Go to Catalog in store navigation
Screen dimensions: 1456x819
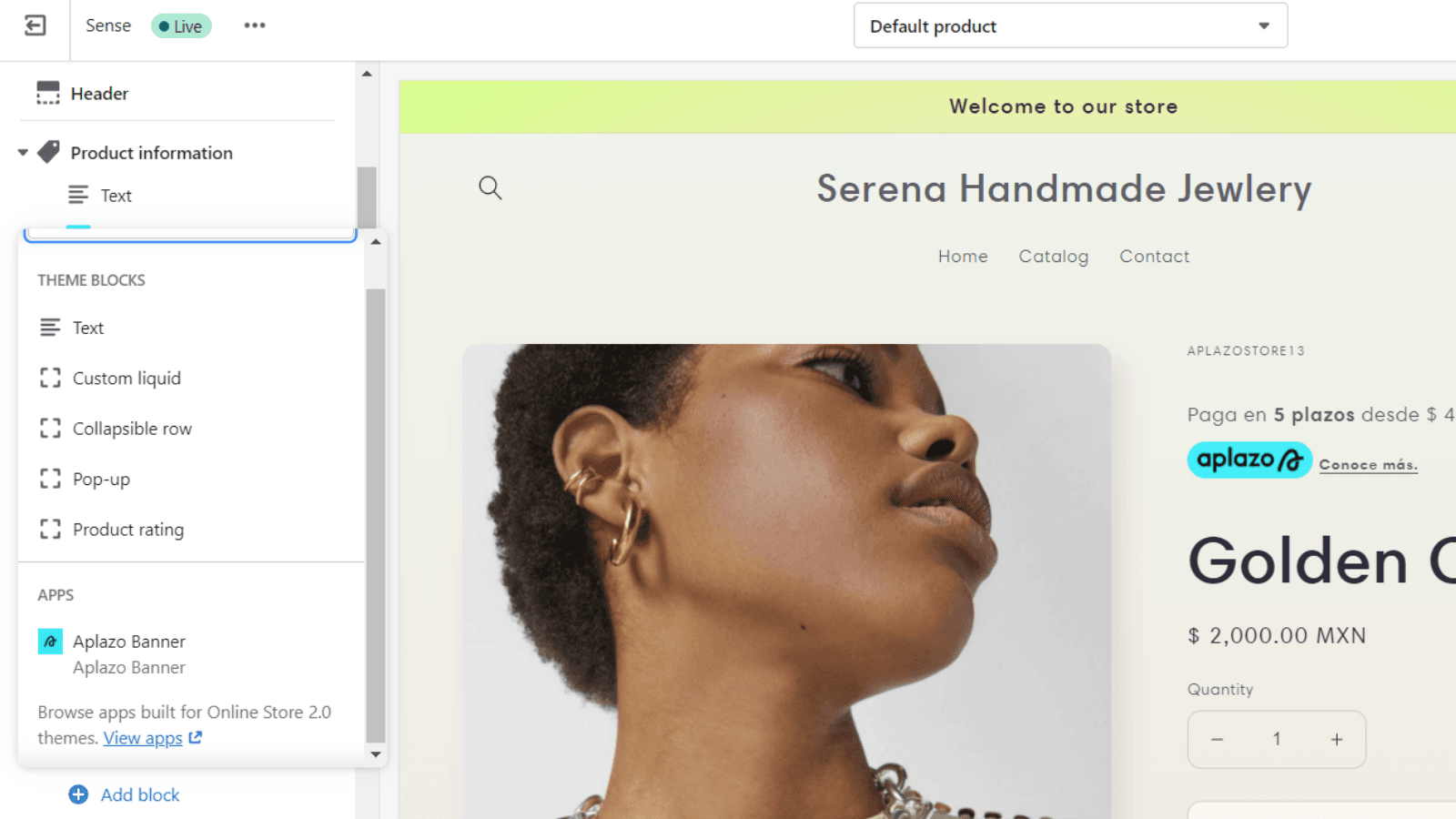tap(1053, 257)
